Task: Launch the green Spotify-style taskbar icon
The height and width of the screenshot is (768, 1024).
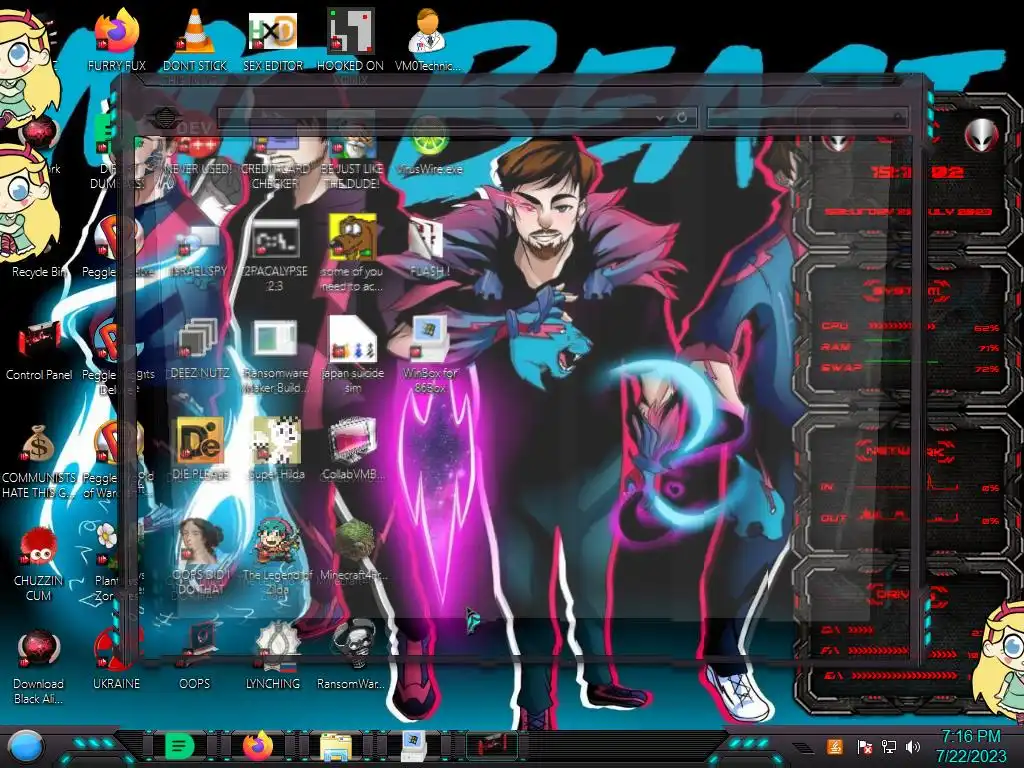Action: [180, 746]
